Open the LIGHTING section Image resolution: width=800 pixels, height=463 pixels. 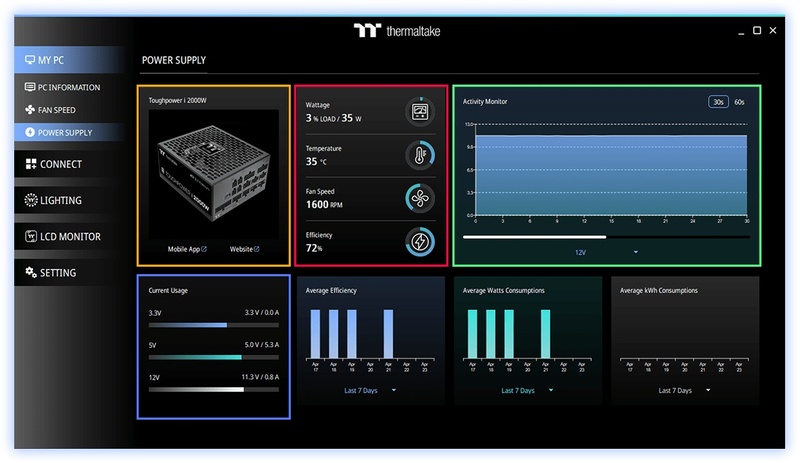click(69, 200)
